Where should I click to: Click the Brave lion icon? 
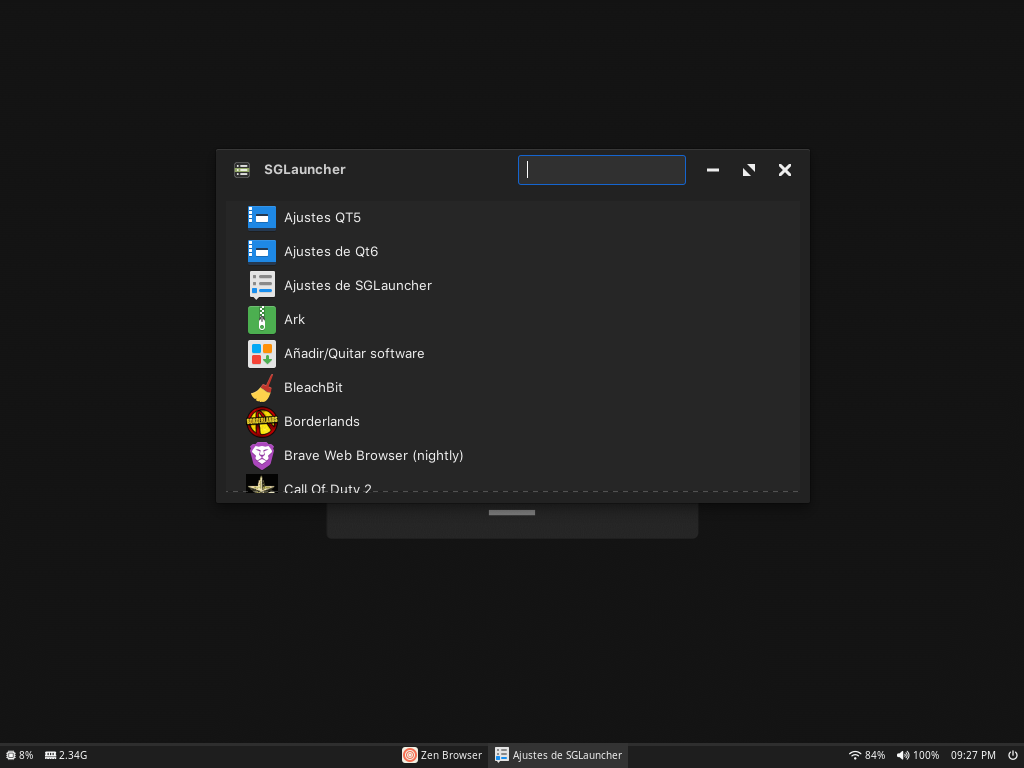coord(262,456)
